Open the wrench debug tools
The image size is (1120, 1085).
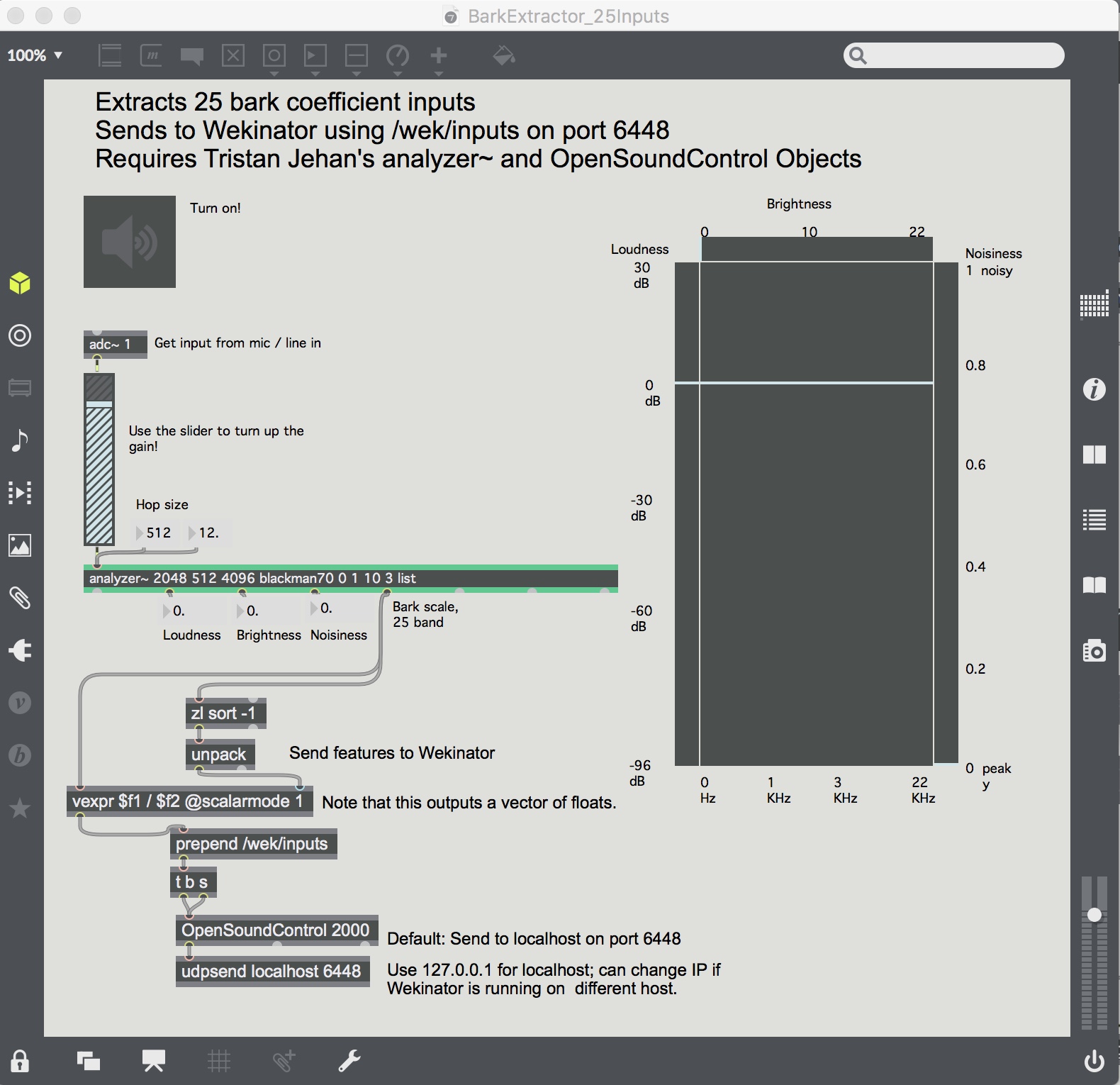click(x=349, y=1061)
